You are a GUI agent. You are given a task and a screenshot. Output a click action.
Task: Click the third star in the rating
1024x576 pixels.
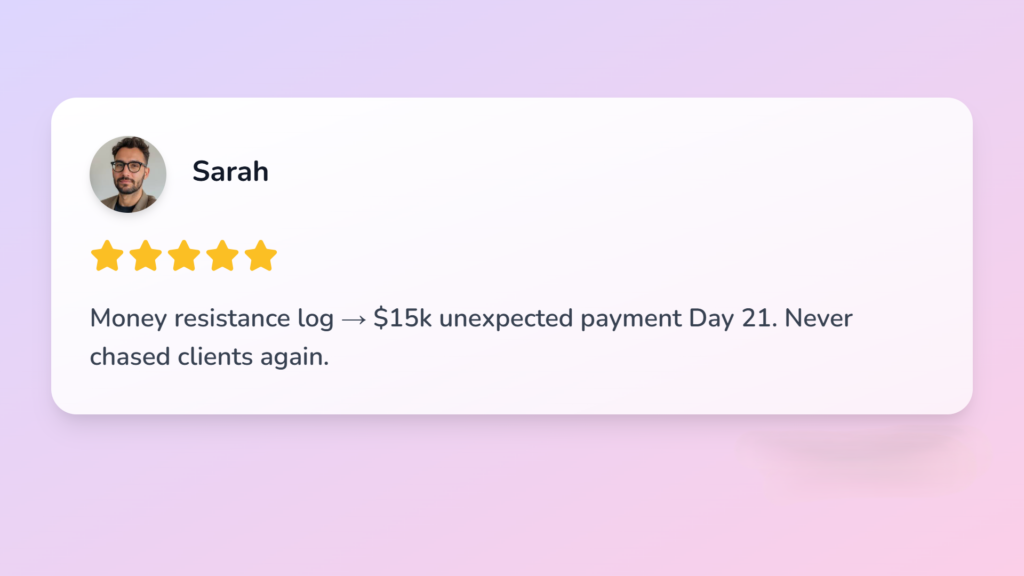point(184,256)
